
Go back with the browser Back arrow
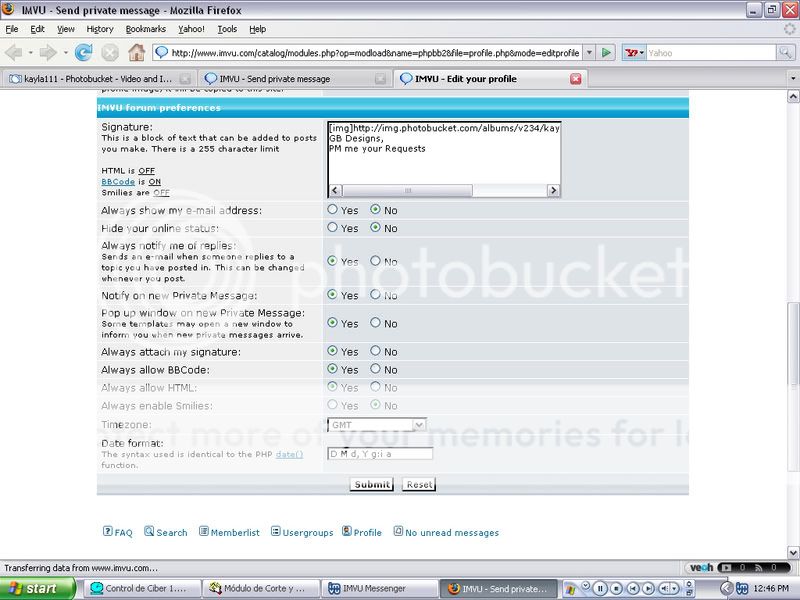point(14,53)
